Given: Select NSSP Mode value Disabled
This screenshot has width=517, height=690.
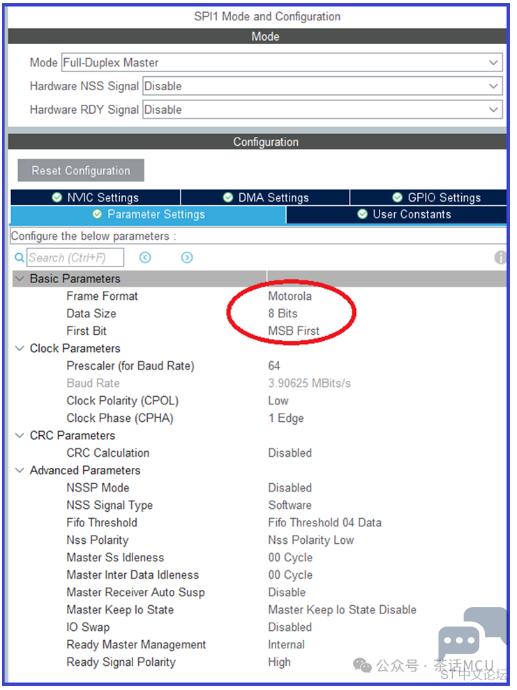Looking at the screenshot, I should click(290, 488).
